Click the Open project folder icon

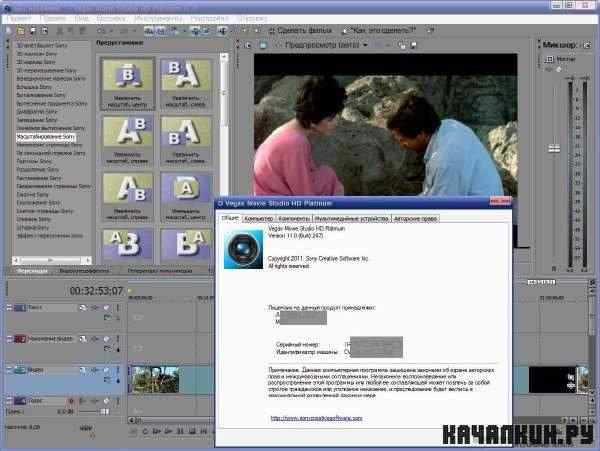(21, 31)
